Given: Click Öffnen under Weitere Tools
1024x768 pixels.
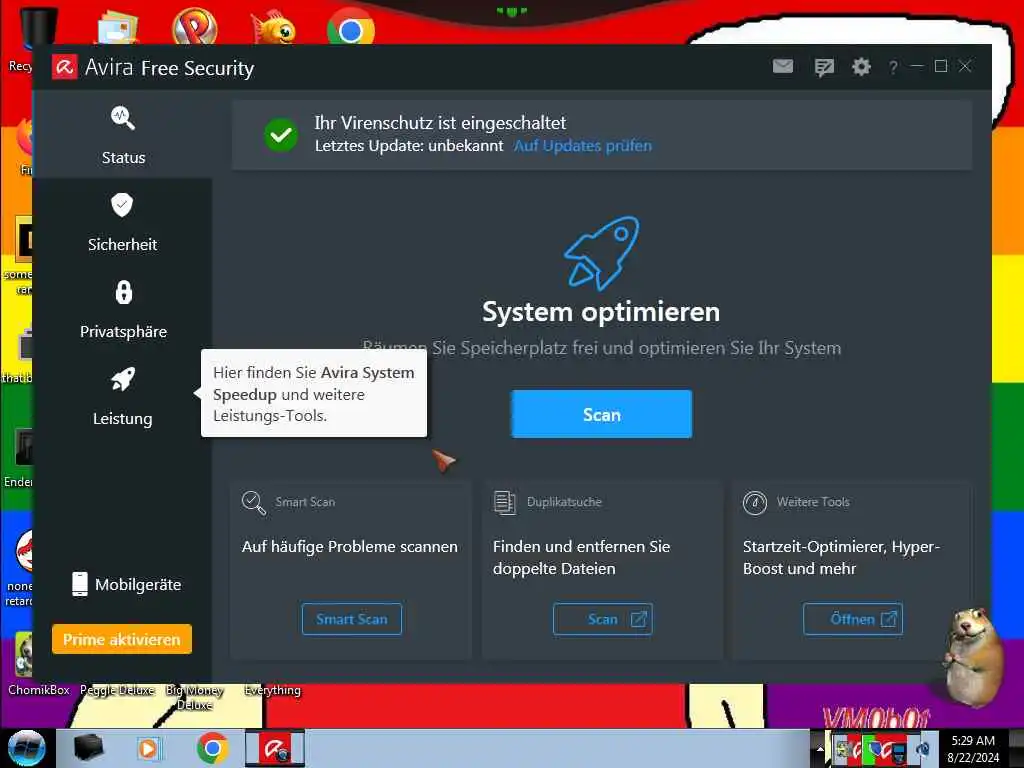Looking at the screenshot, I should point(853,619).
